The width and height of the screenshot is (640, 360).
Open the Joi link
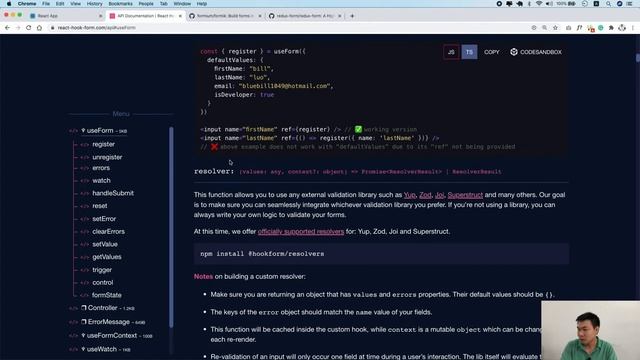(x=440, y=195)
